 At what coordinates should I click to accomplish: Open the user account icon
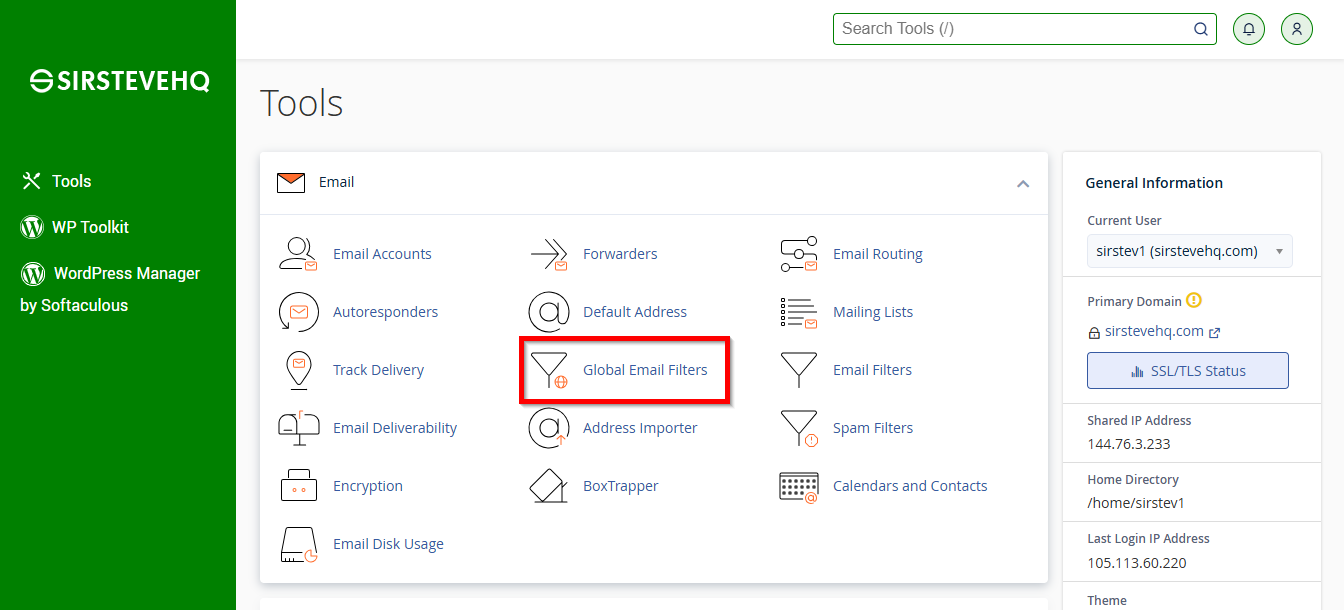[x=1296, y=29]
